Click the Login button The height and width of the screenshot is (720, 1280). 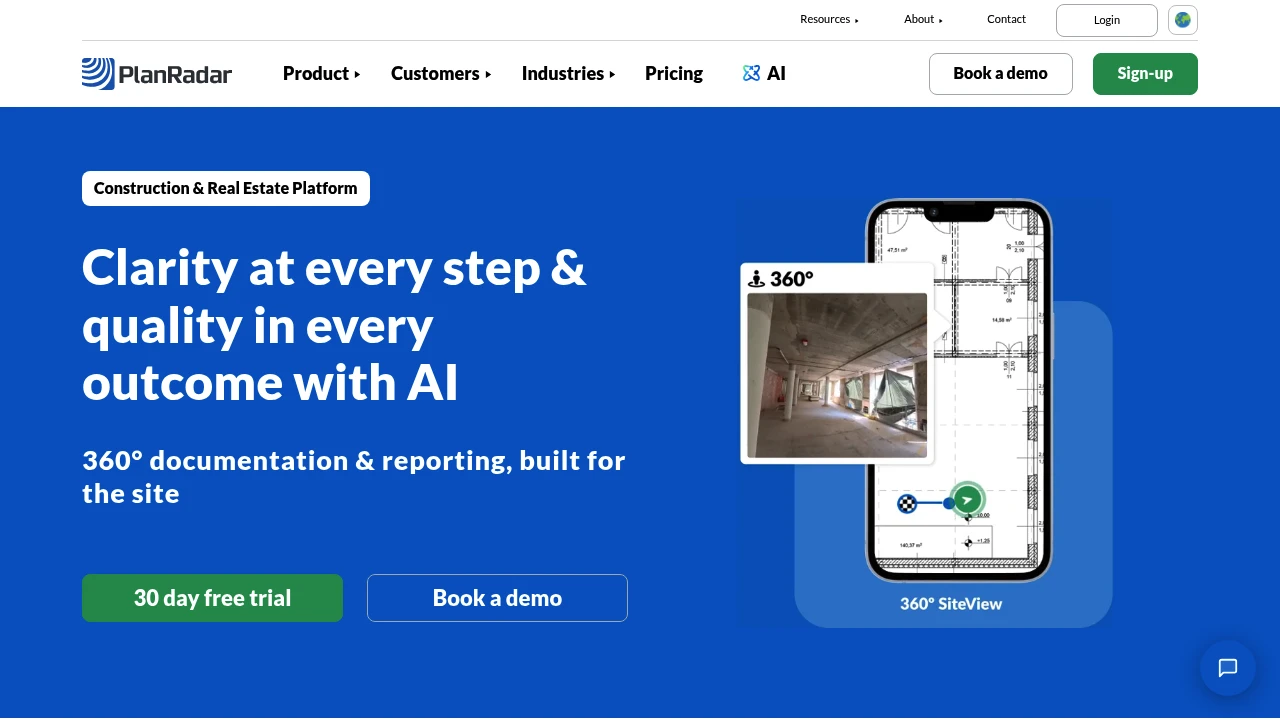[x=1107, y=20]
